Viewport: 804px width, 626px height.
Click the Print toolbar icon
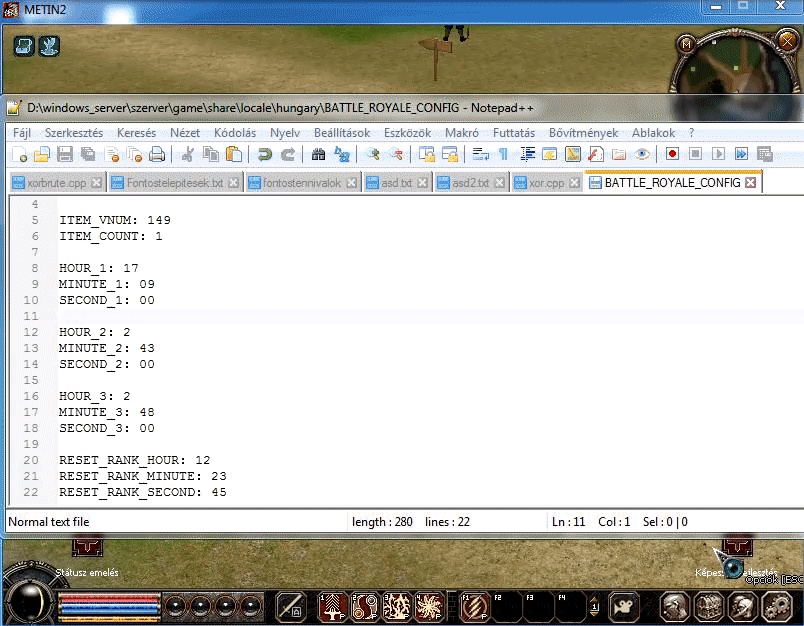(157, 154)
